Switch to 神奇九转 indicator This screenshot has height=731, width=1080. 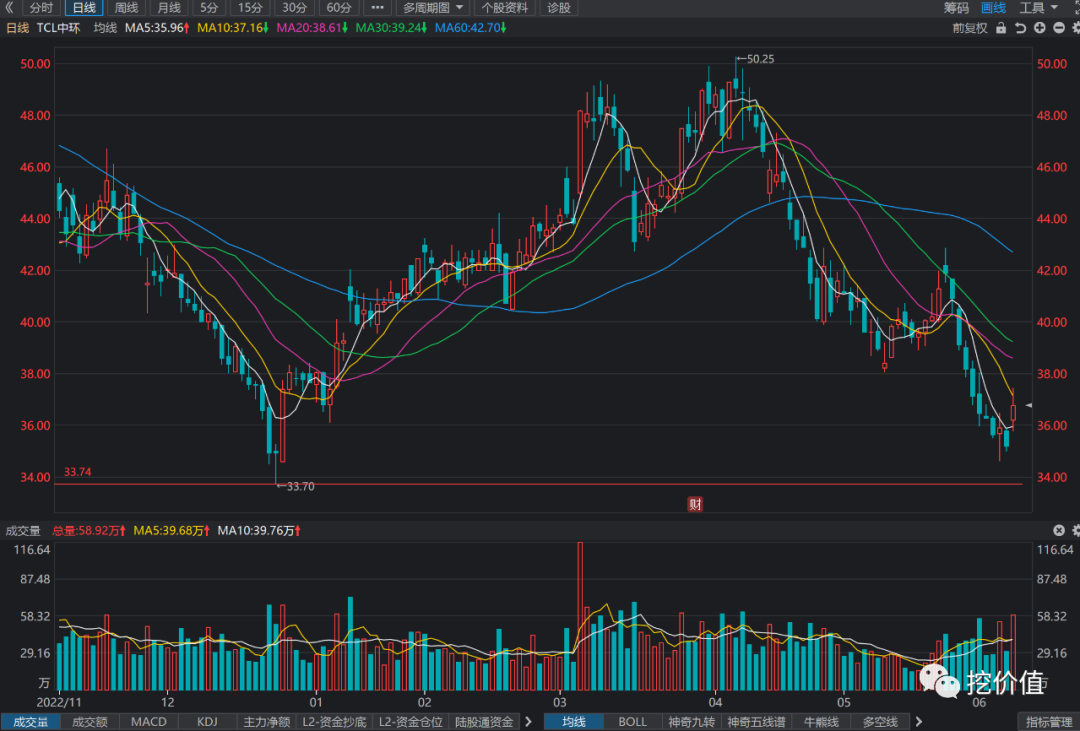692,722
